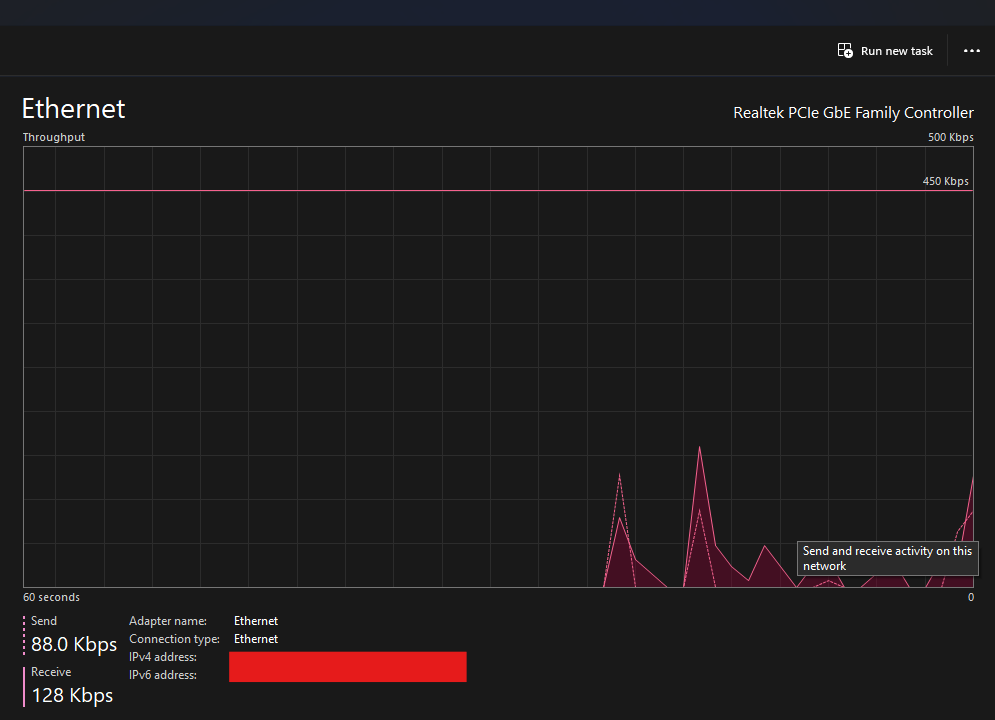The width and height of the screenshot is (995, 720).
Task: Open the three-dot more options menu
Action: coord(972,51)
